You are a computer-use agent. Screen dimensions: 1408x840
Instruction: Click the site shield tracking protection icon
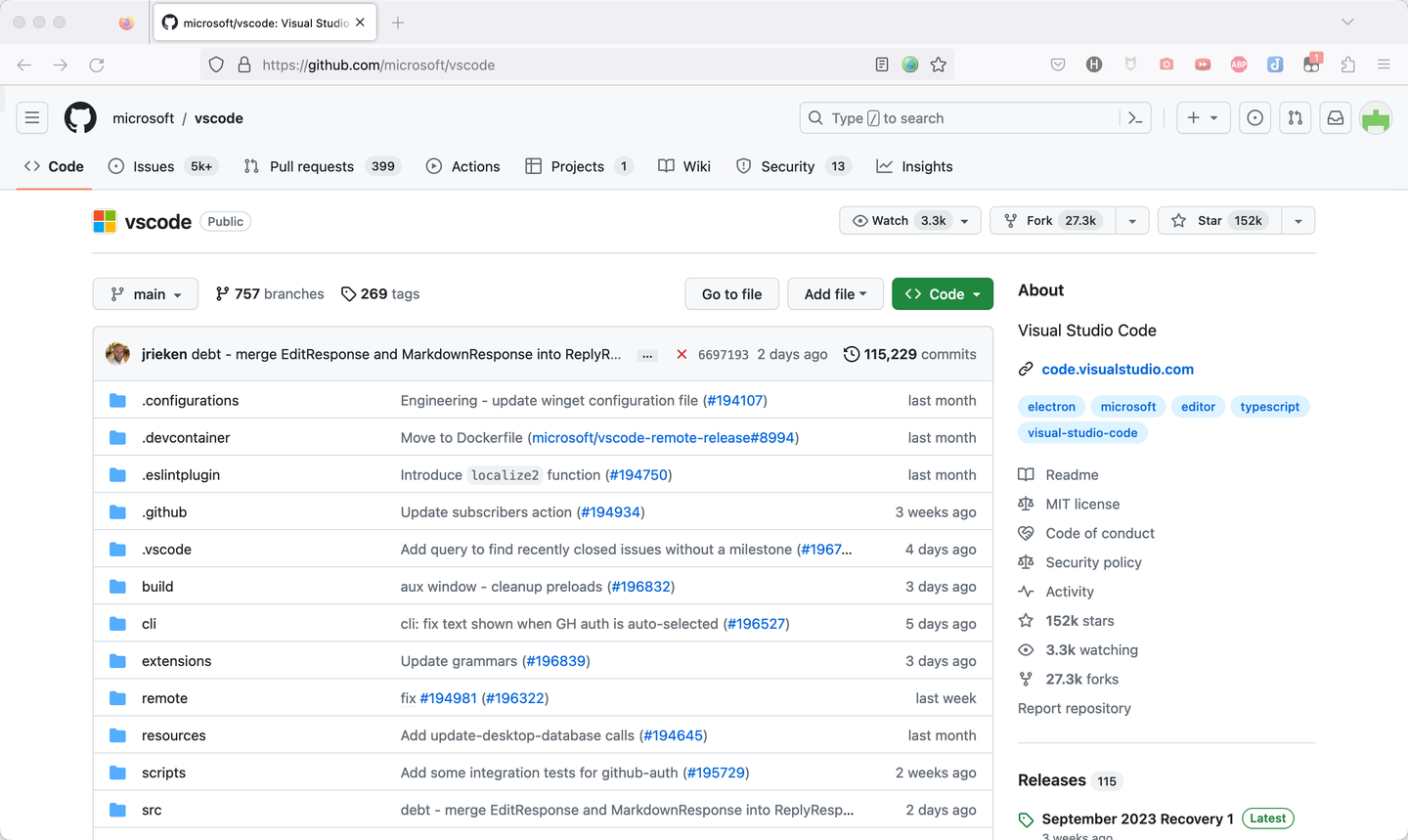[x=216, y=65]
